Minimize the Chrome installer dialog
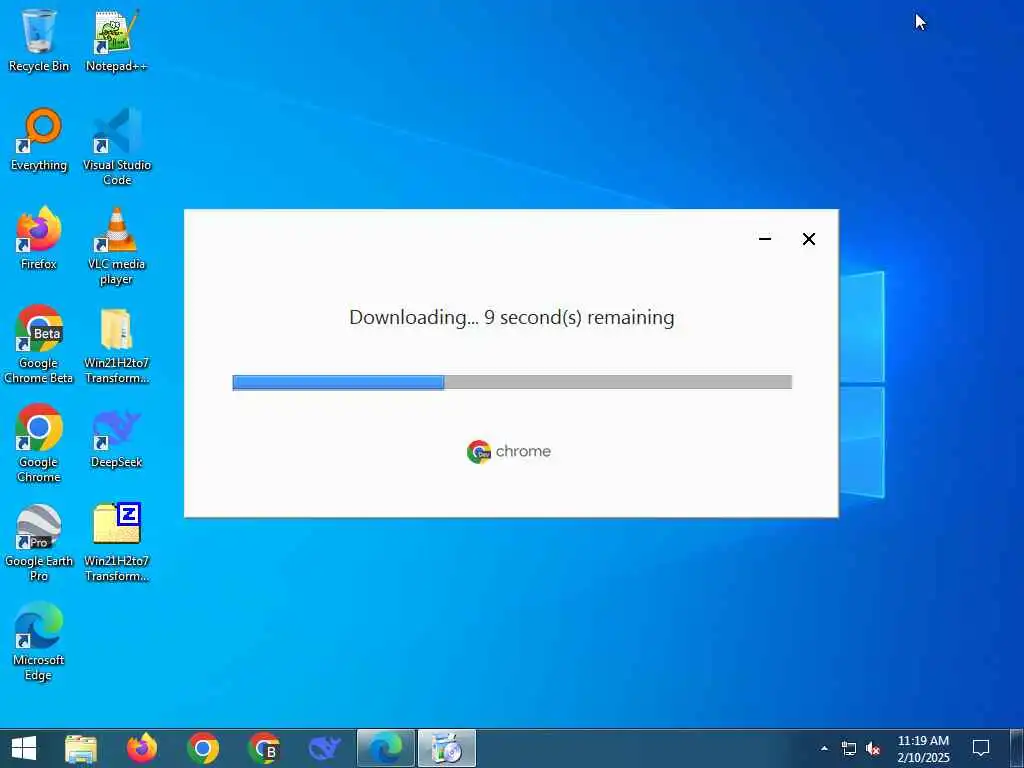Image resolution: width=1024 pixels, height=768 pixels. (765, 239)
